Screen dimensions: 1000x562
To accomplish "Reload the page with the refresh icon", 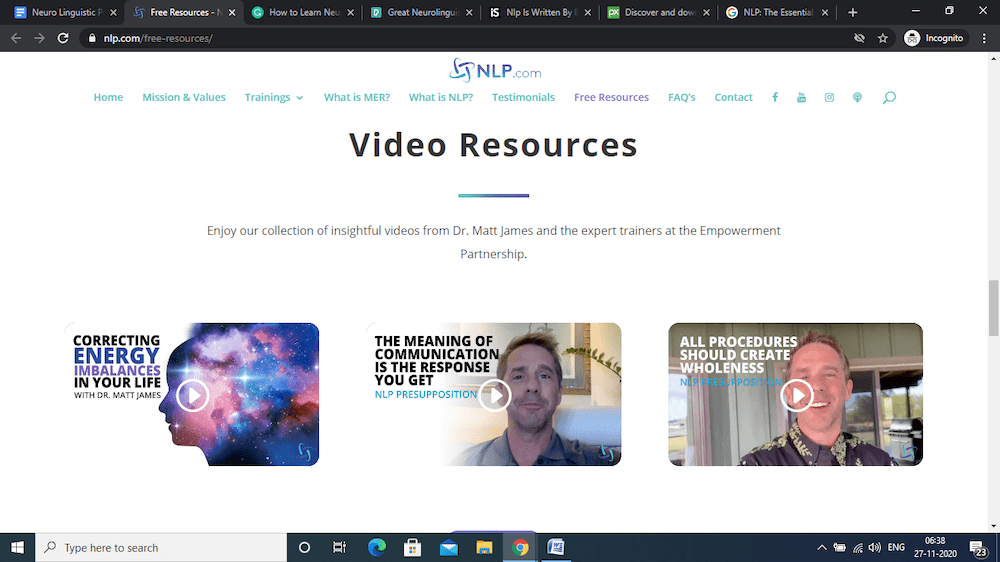I will pyautogui.click(x=63, y=38).
